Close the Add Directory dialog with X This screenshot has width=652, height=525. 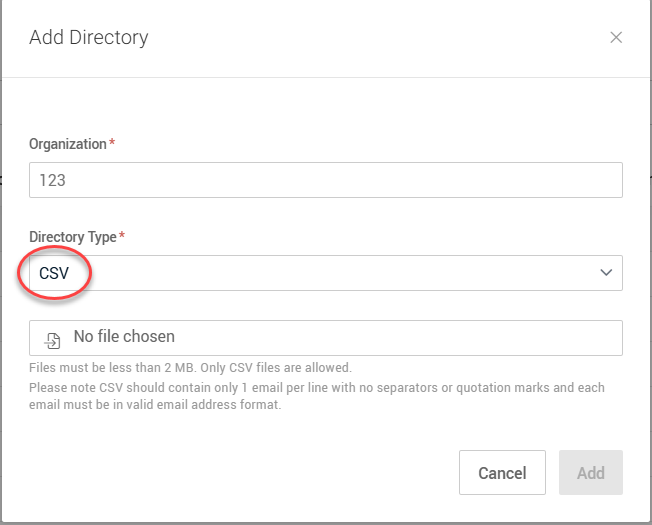click(x=616, y=38)
